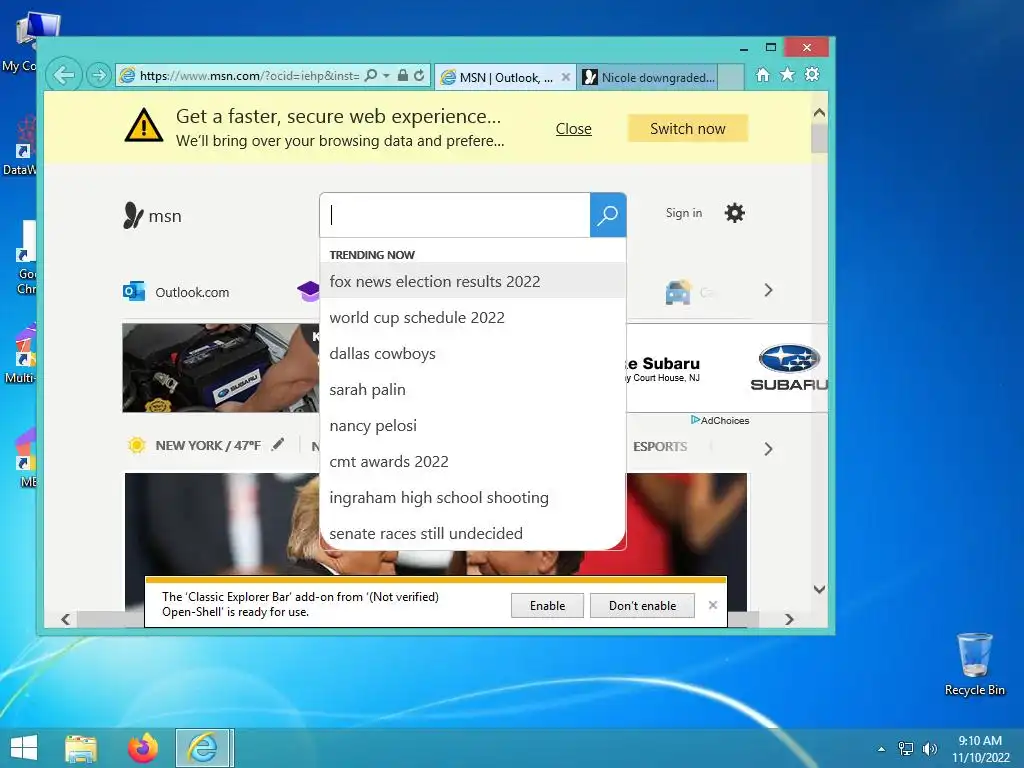The image size is (1024, 768).
Task: Open the Windows Start button
Action: (24, 748)
